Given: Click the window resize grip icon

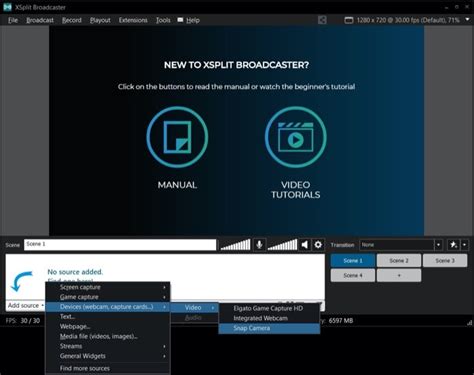Looking at the screenshot, I should pyautogui.click(x=469, y=322).
